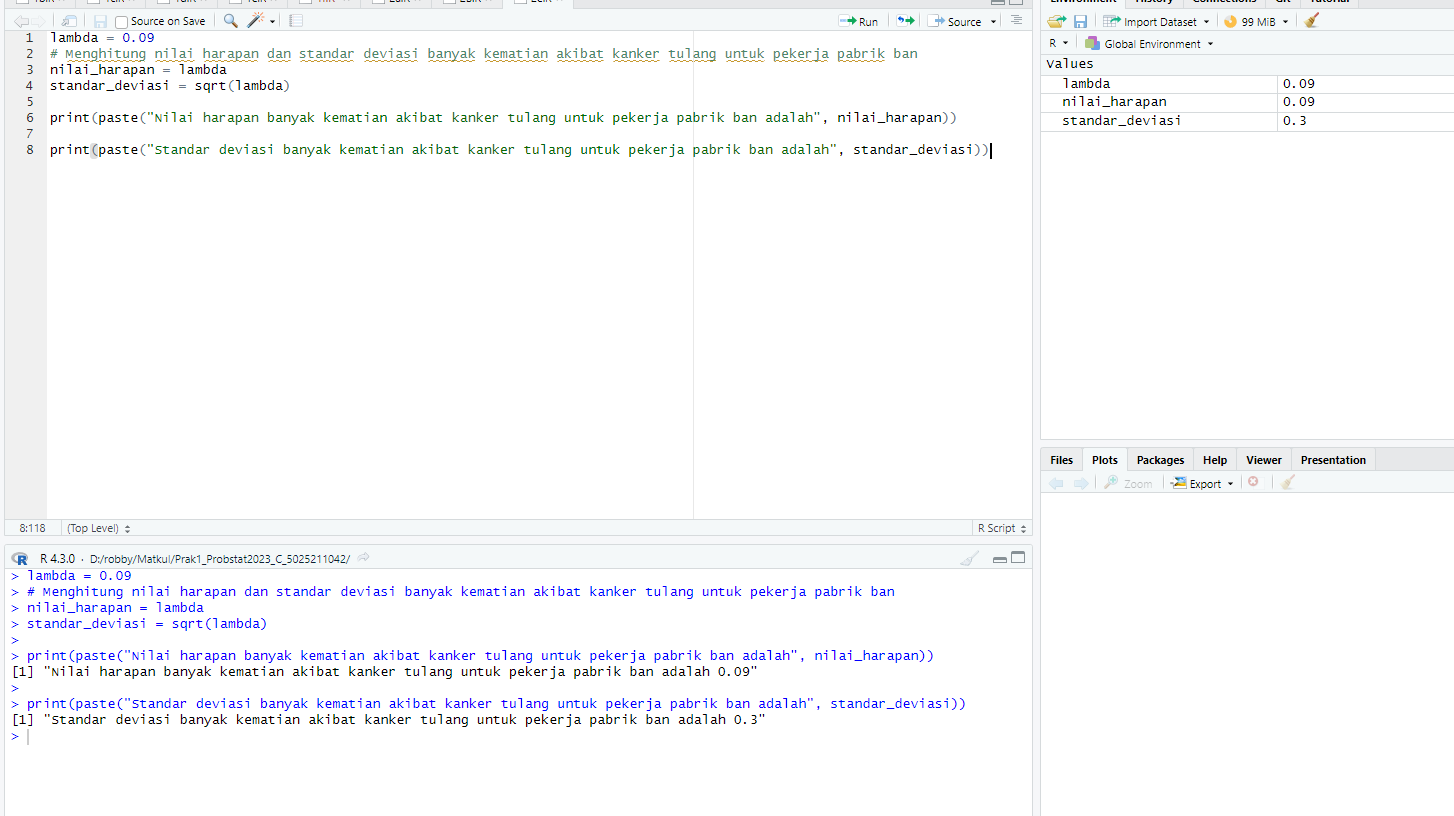The width and height of the screenshot is (1454, 816).
Task: Save workspace icon in Environment pane
Action: pyautogui.click(x=1081, y=21)
